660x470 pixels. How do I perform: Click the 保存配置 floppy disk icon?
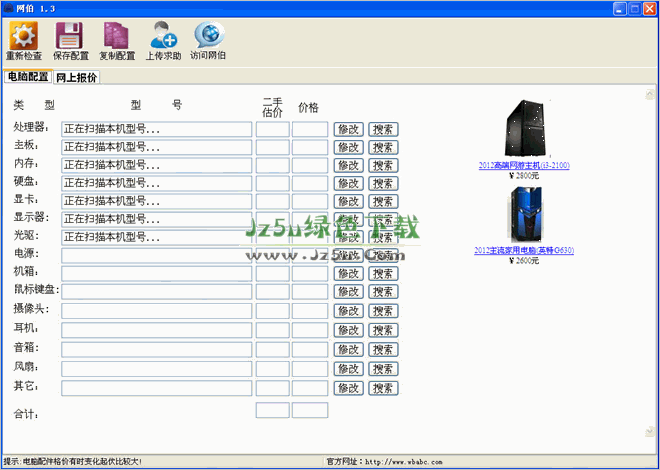click(70, 36)
